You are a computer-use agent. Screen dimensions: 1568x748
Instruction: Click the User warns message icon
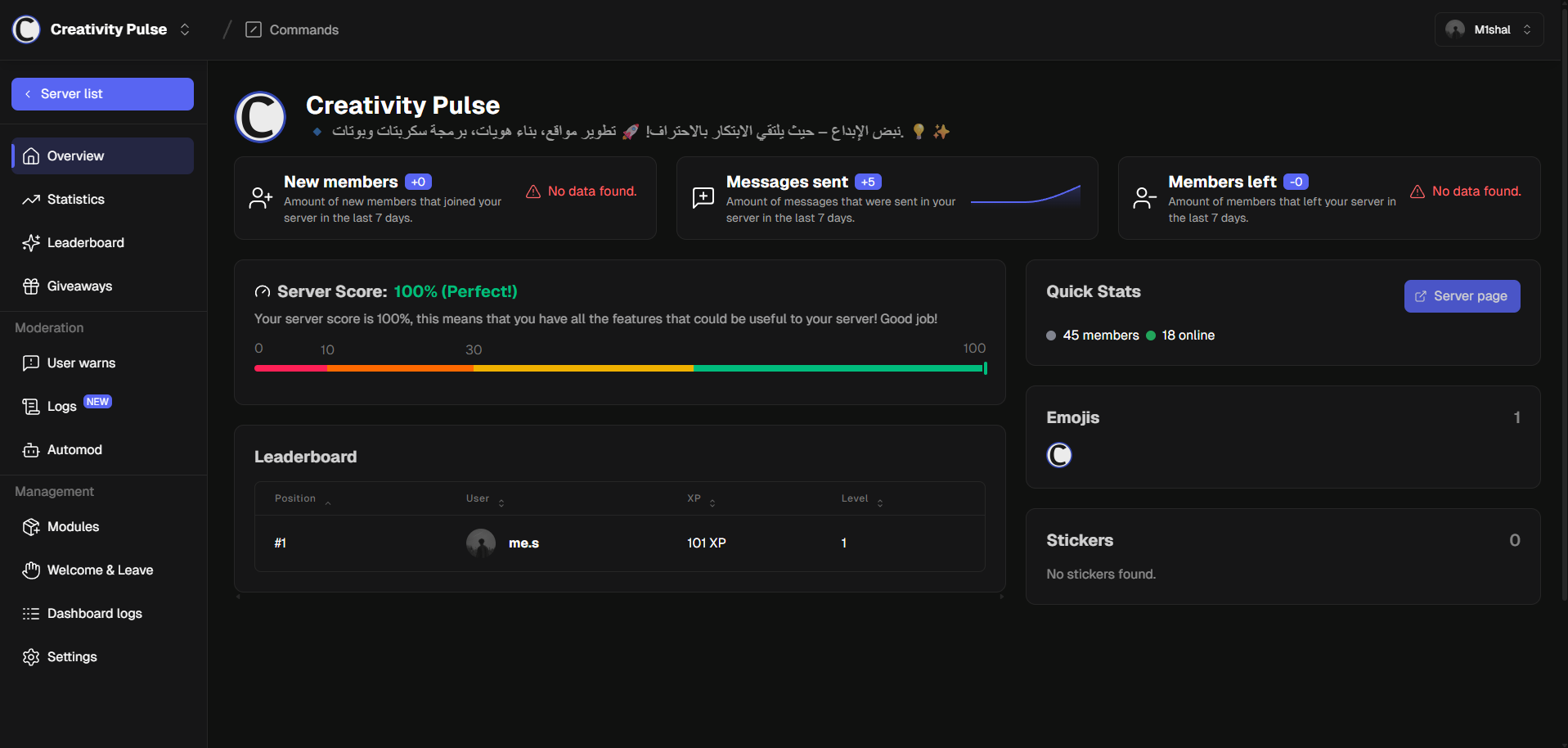(x=31, y=363)
